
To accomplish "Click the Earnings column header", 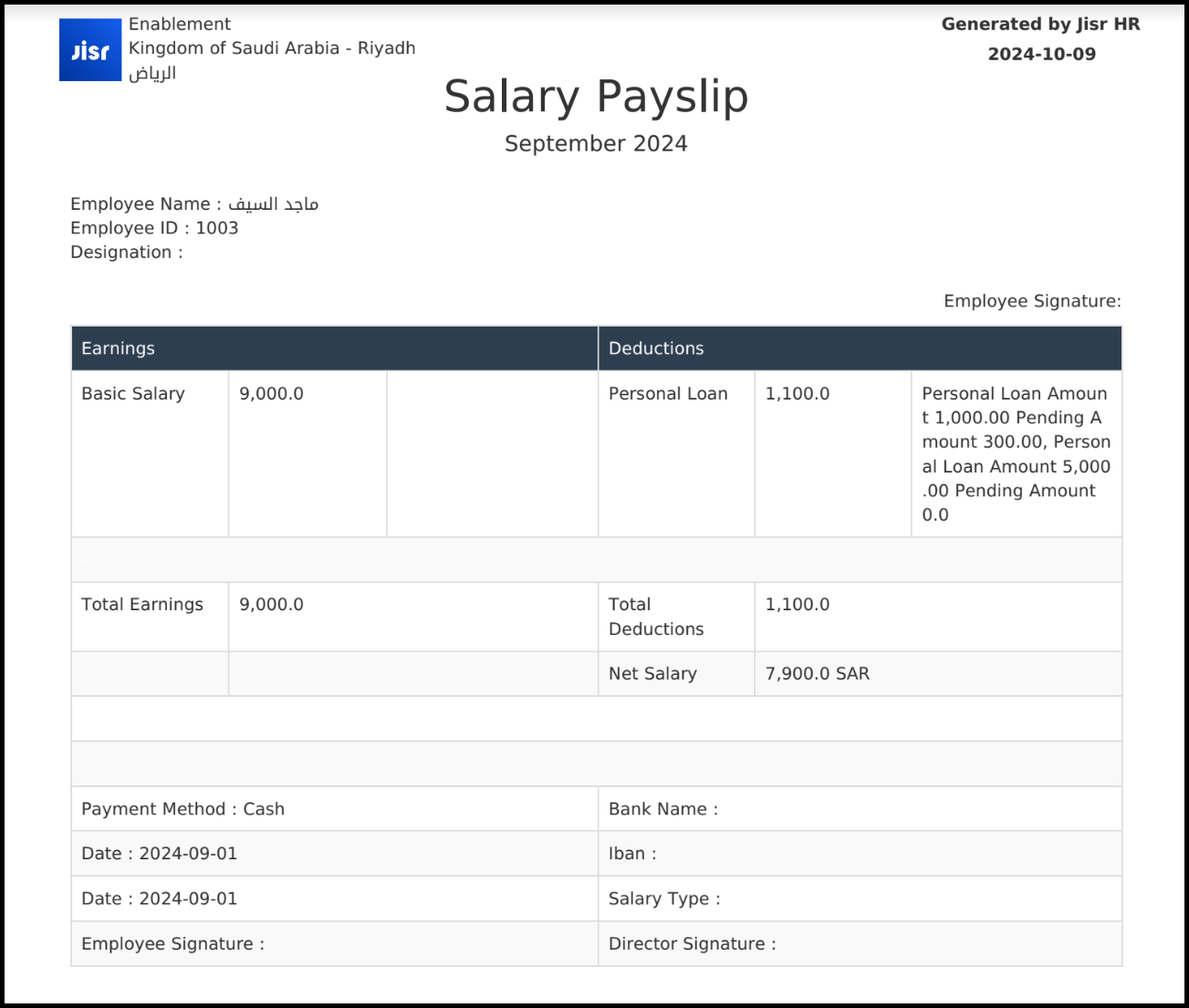I will 118,348.
